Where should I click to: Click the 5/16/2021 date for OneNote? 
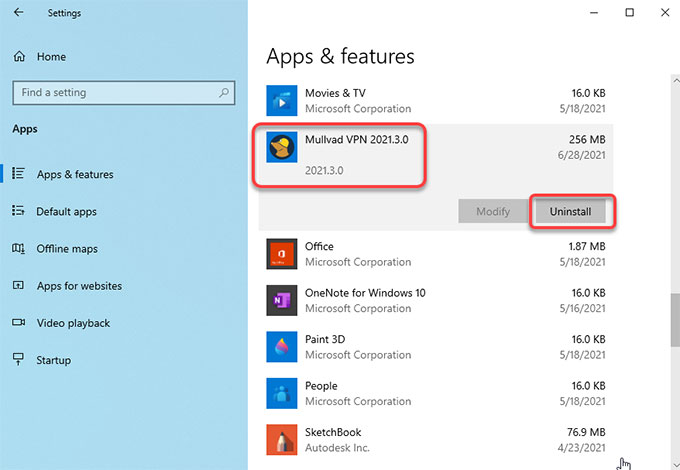point(582,309)
